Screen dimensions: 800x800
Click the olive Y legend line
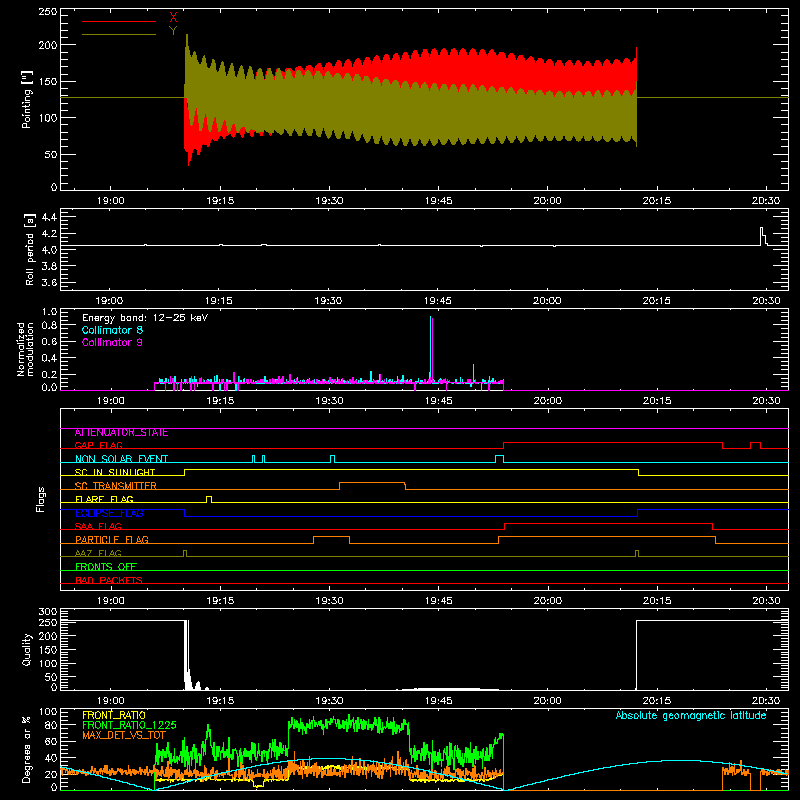point(119,34)
